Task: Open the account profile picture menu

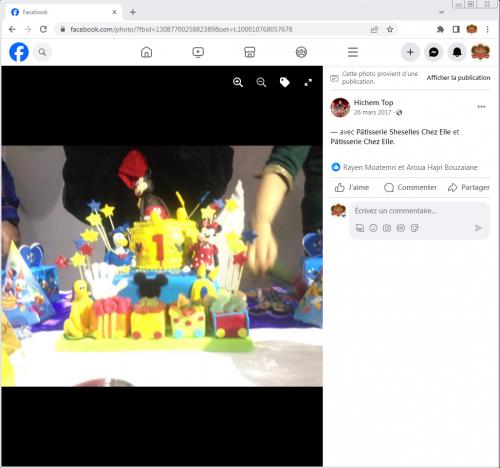Action: point(480,52)
